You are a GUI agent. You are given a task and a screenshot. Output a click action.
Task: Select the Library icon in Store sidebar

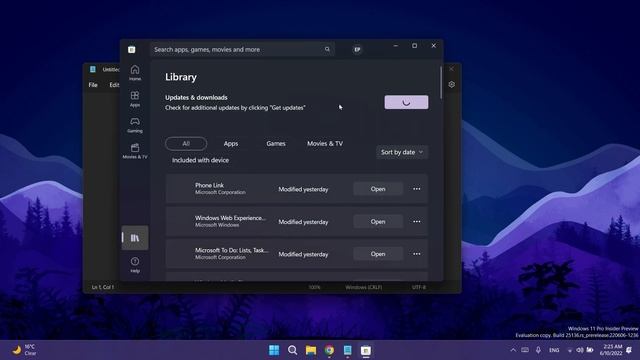135,238
